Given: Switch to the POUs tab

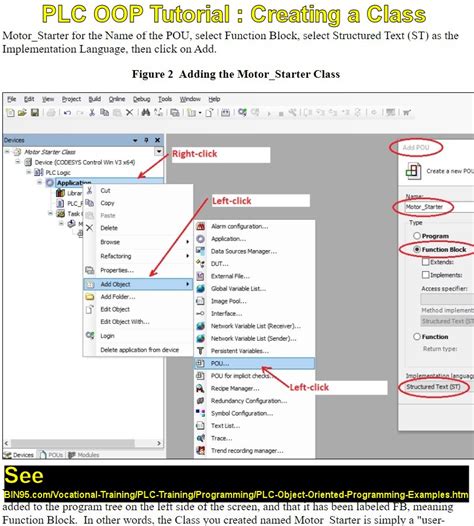Looking at the screenshot, I should pyautogui.click(x=52, y=455).
